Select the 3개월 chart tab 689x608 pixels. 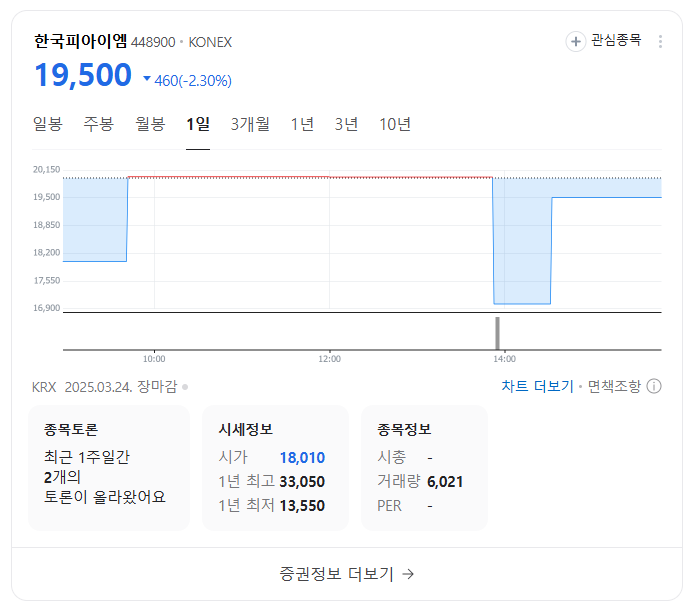point(250,124)
